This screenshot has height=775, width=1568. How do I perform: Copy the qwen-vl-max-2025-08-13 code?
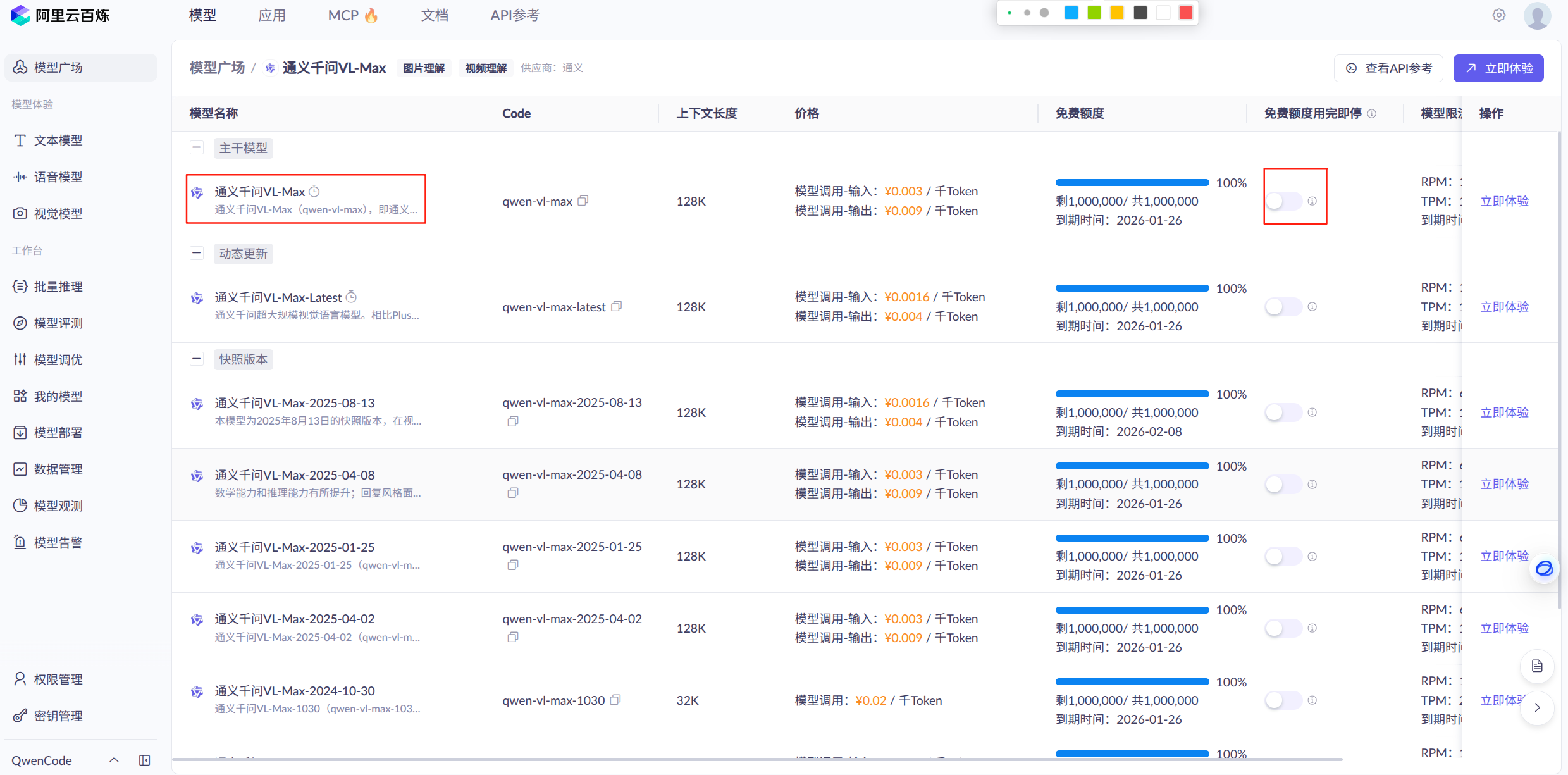coord(513,421)
